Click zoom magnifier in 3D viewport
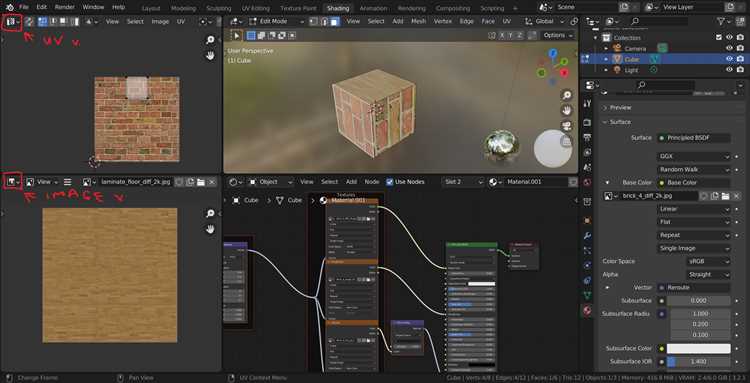This screenshot has width=750, height=383. pos(567,95)
